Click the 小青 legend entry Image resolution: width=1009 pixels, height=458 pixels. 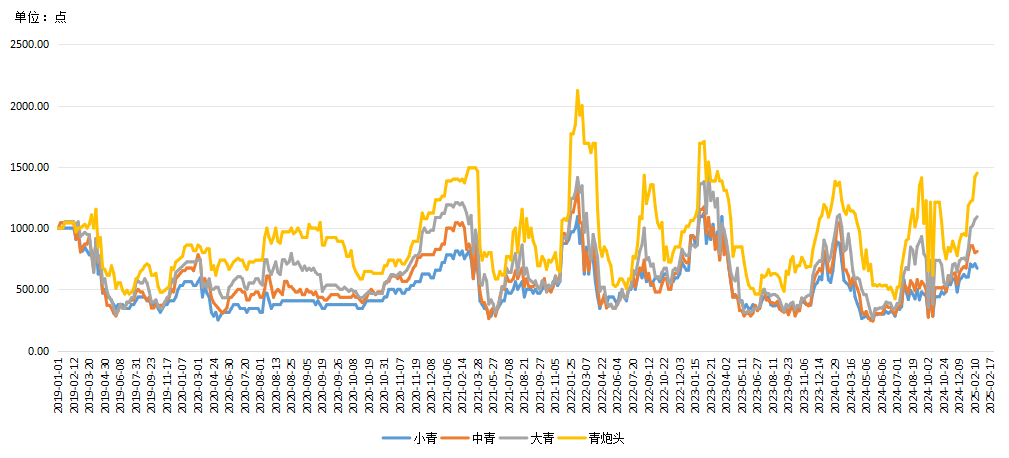(x=425, y=438)
